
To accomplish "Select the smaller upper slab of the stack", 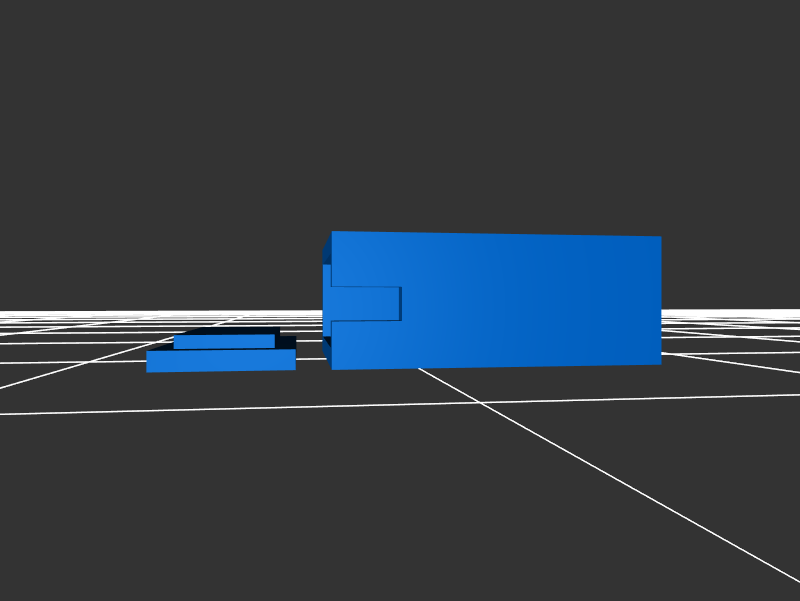I will click(x=224, y=342).
